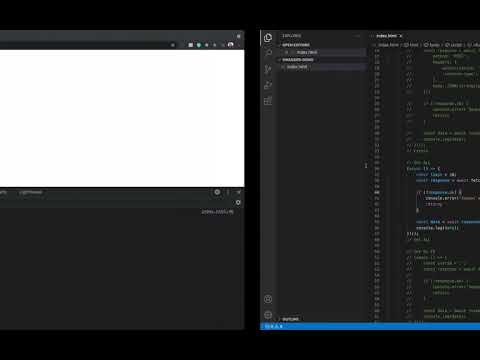The image size is (480, 360).
Task: Open Extensions view in VS Code activity bar
Action: click(x=268, y=101)
